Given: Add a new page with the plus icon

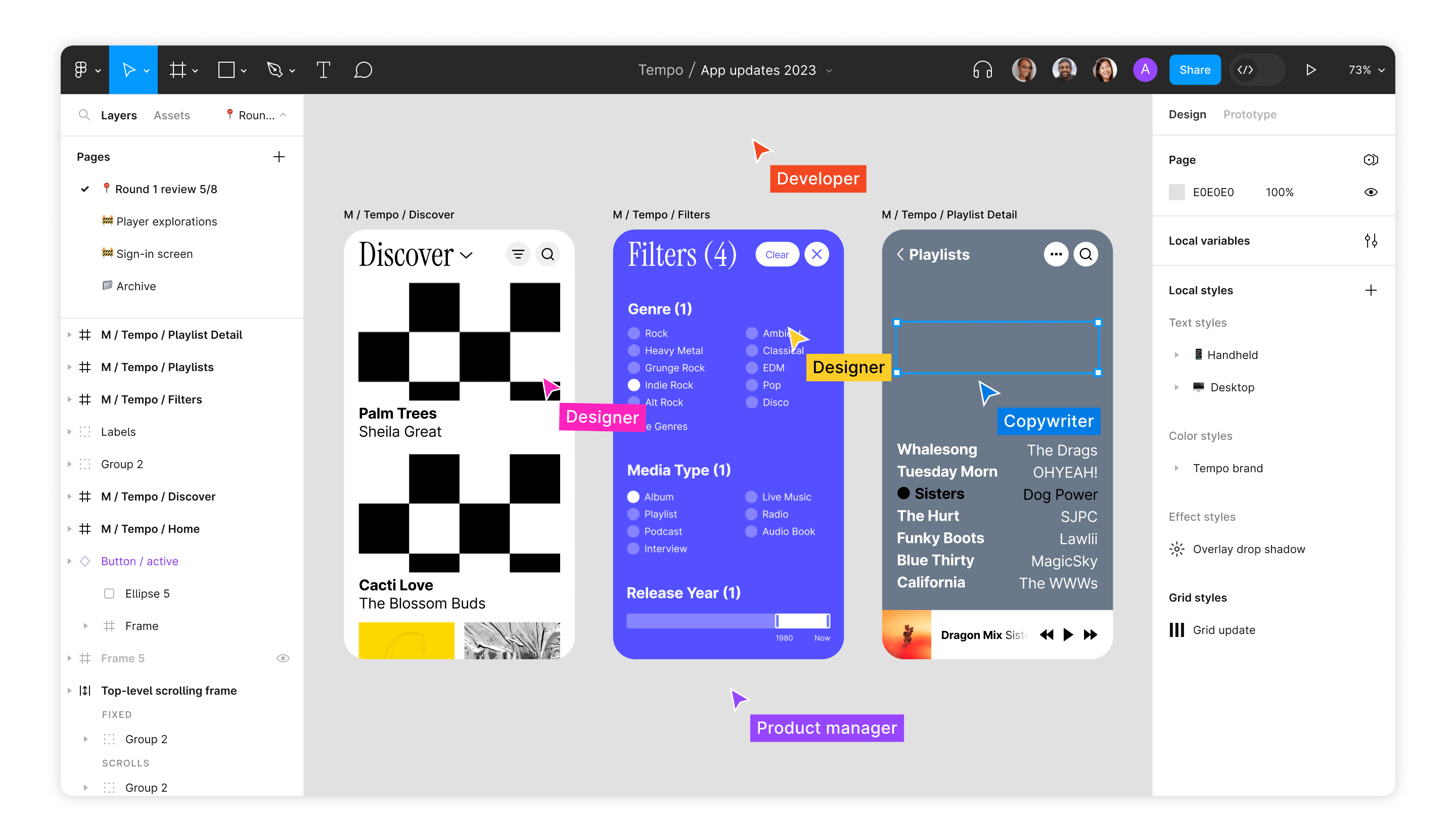Looking at the screenshot, I should point(279,157).
